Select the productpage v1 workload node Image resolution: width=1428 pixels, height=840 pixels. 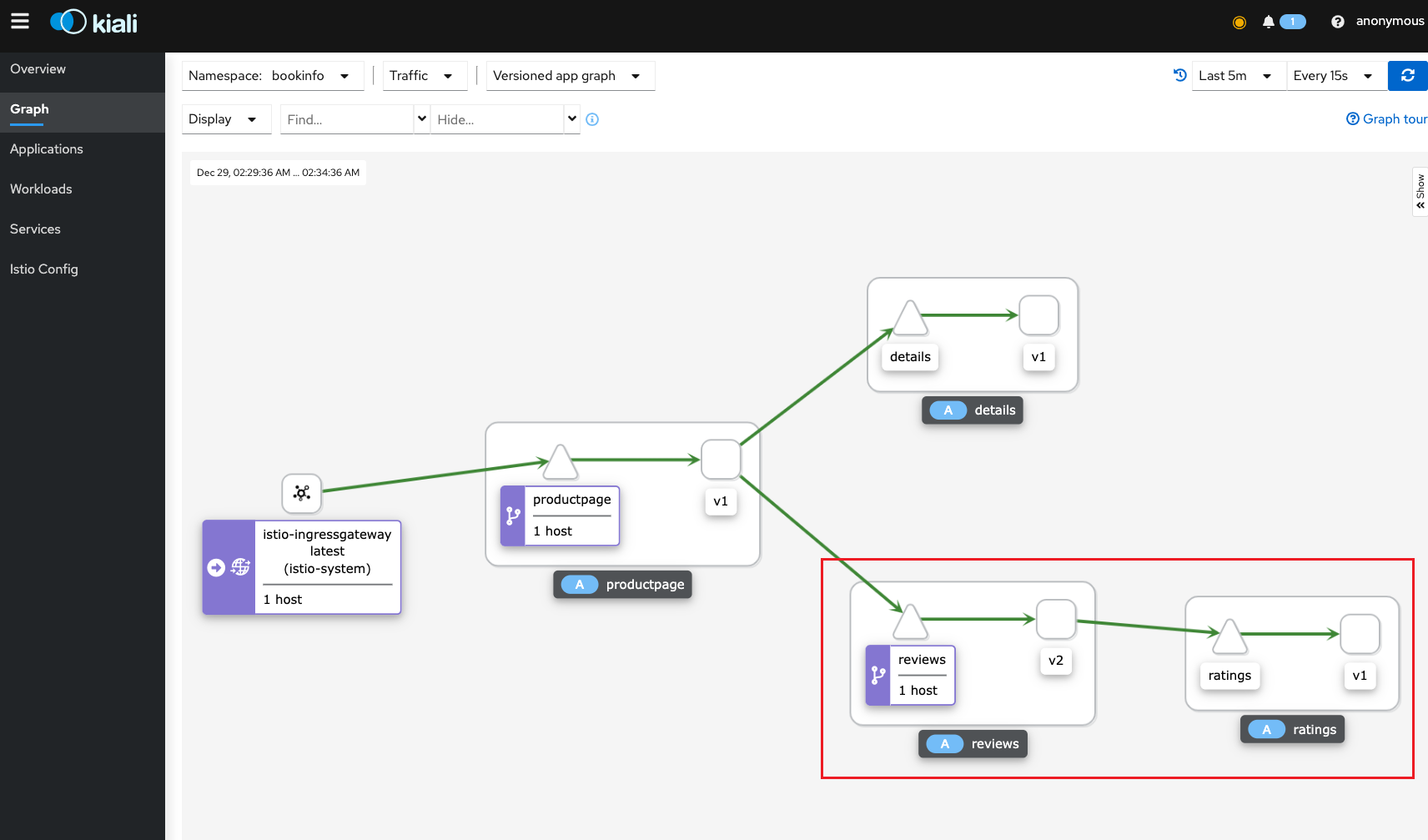[x=721, y=460]
